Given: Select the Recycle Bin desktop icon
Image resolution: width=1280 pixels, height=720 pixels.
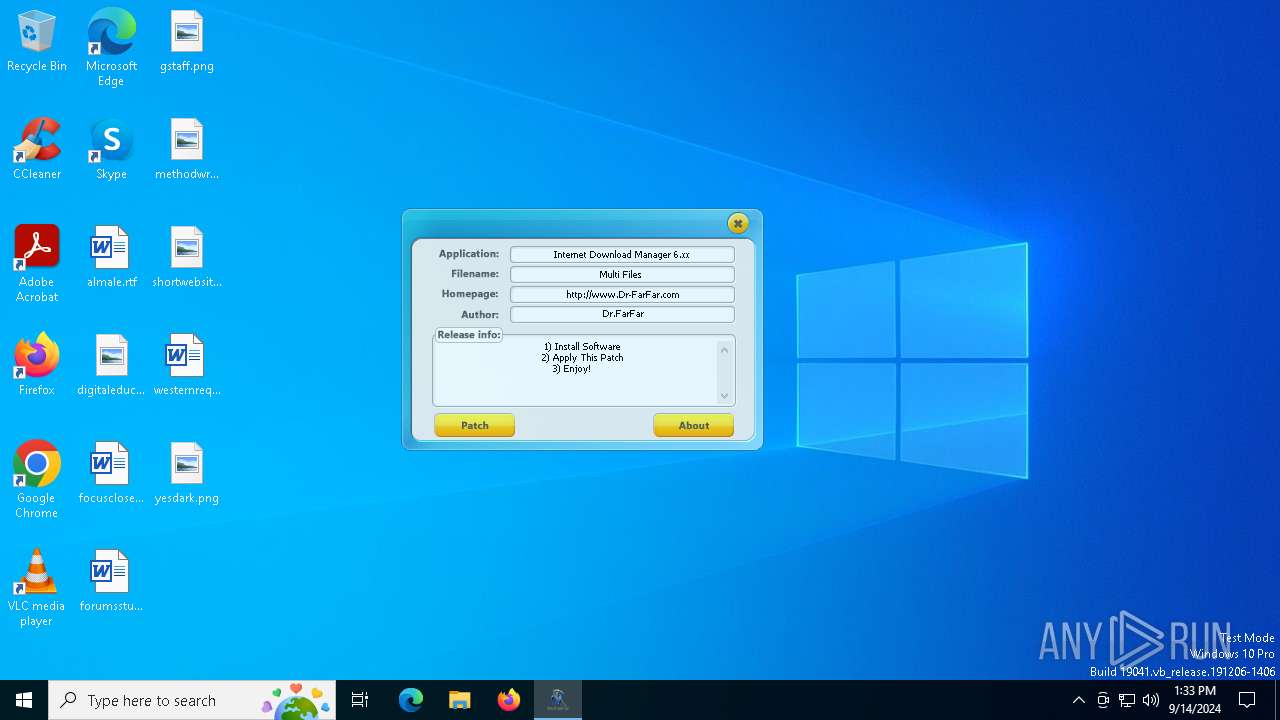Looking at the screenshot, I should point(37,42).
